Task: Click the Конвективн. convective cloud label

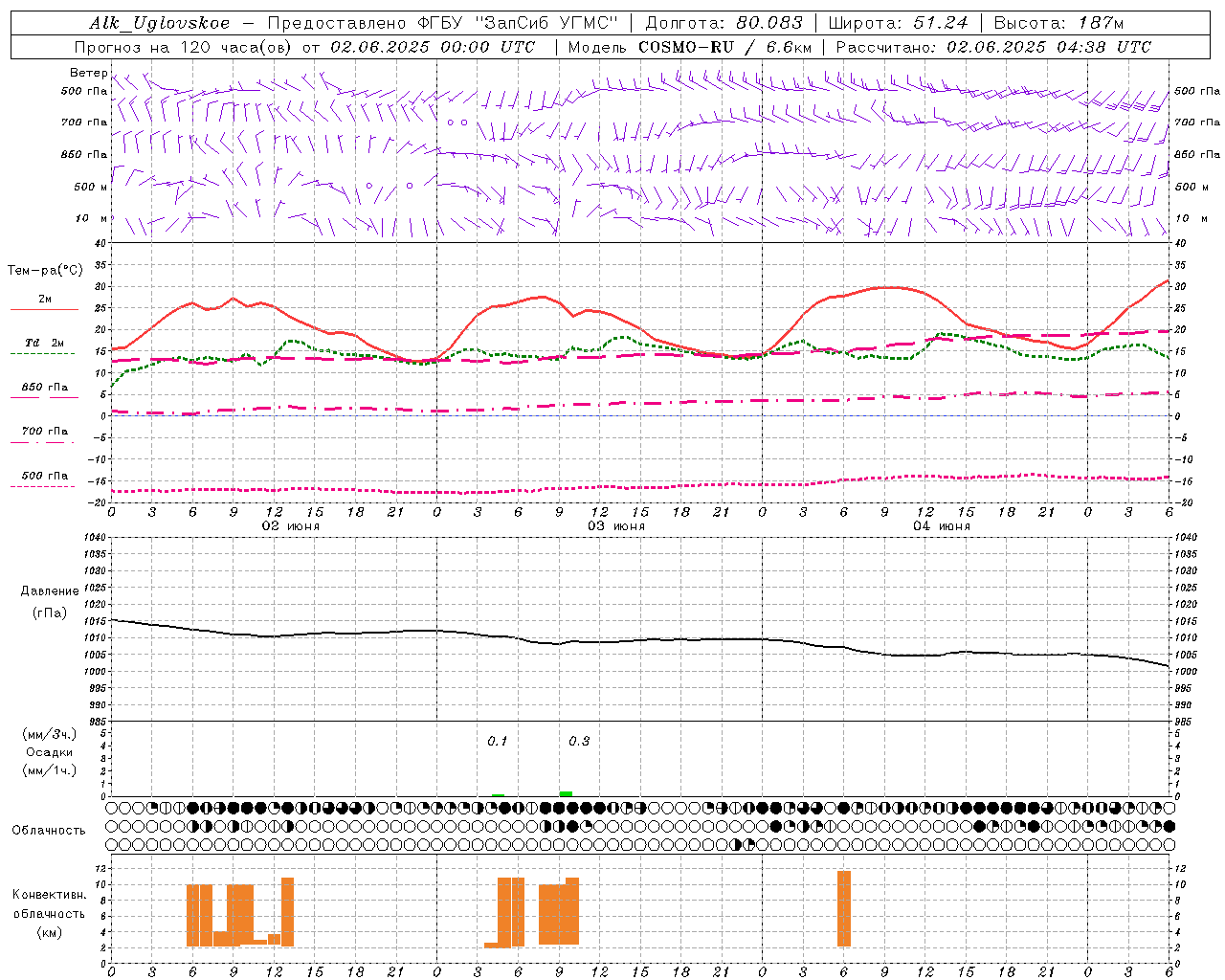Action: point(50,895)
